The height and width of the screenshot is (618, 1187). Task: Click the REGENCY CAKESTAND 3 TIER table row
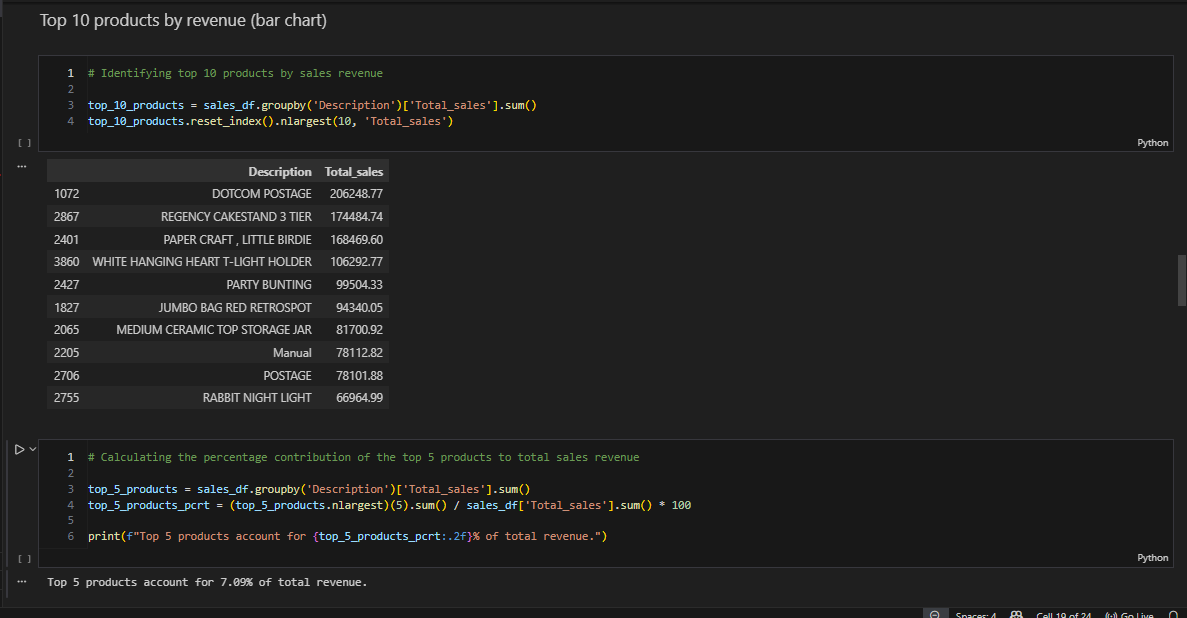(x=236, y=216)
